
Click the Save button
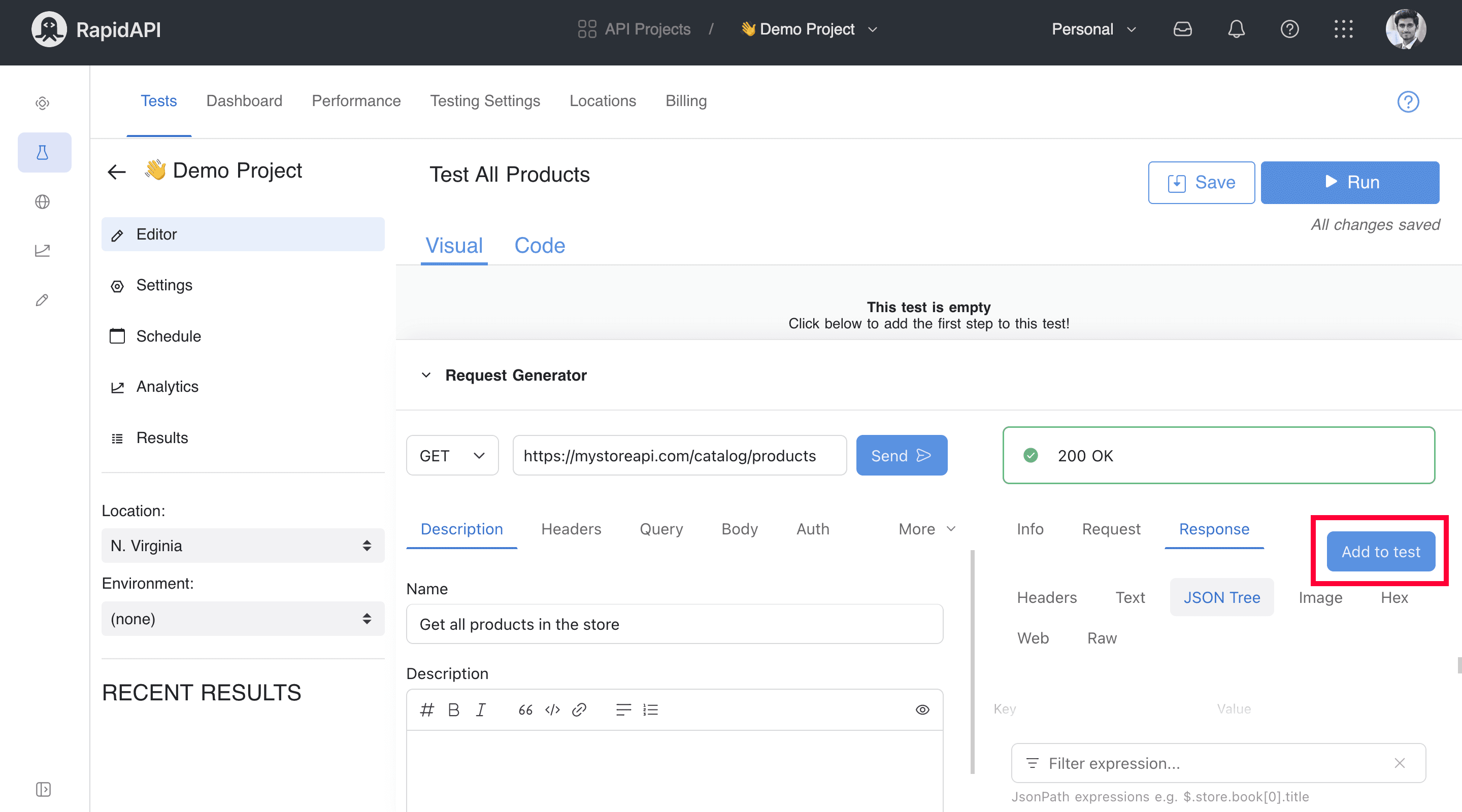pos(1201,182)
